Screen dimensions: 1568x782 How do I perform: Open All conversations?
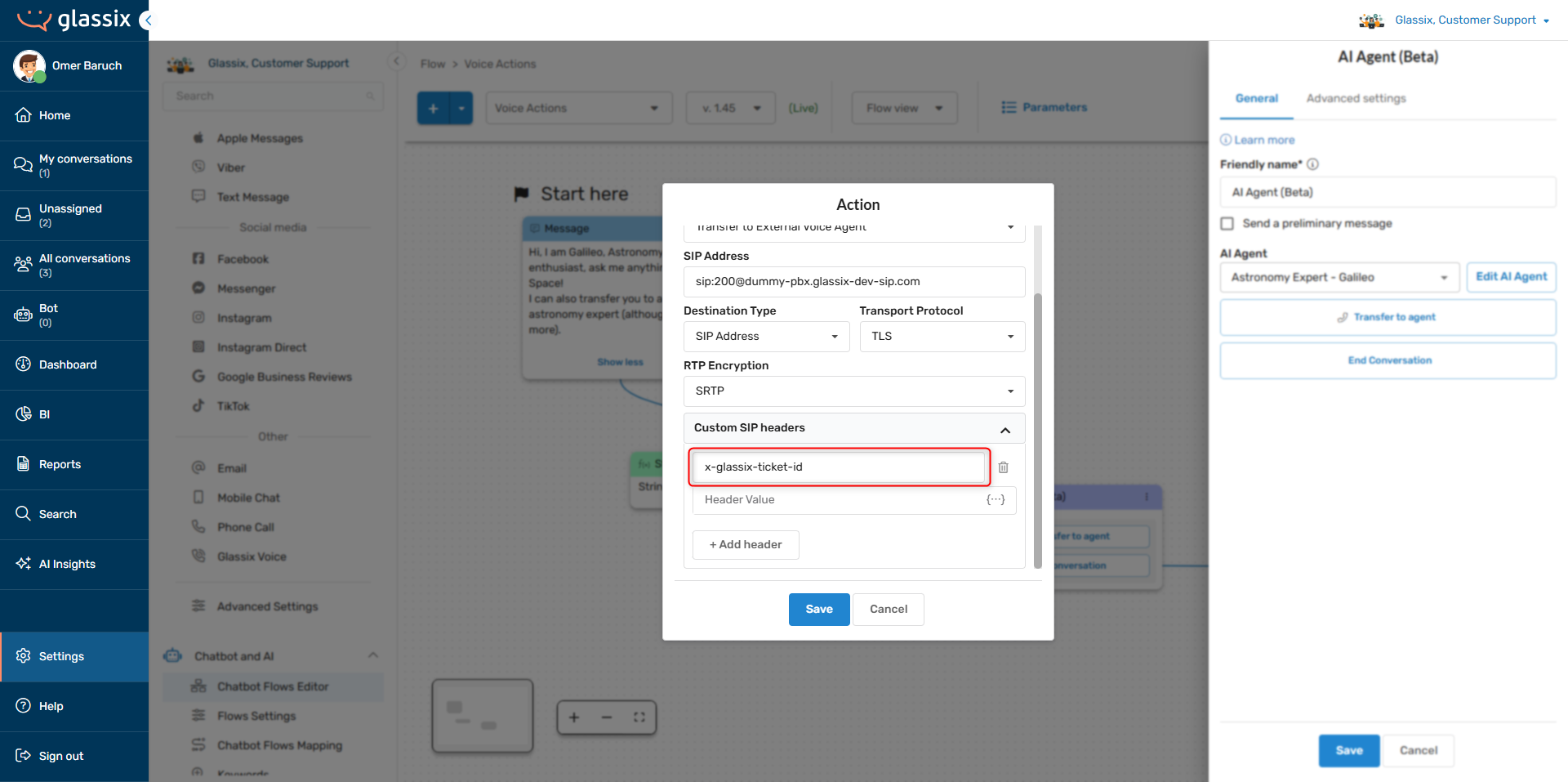click(x=74, y=266)
